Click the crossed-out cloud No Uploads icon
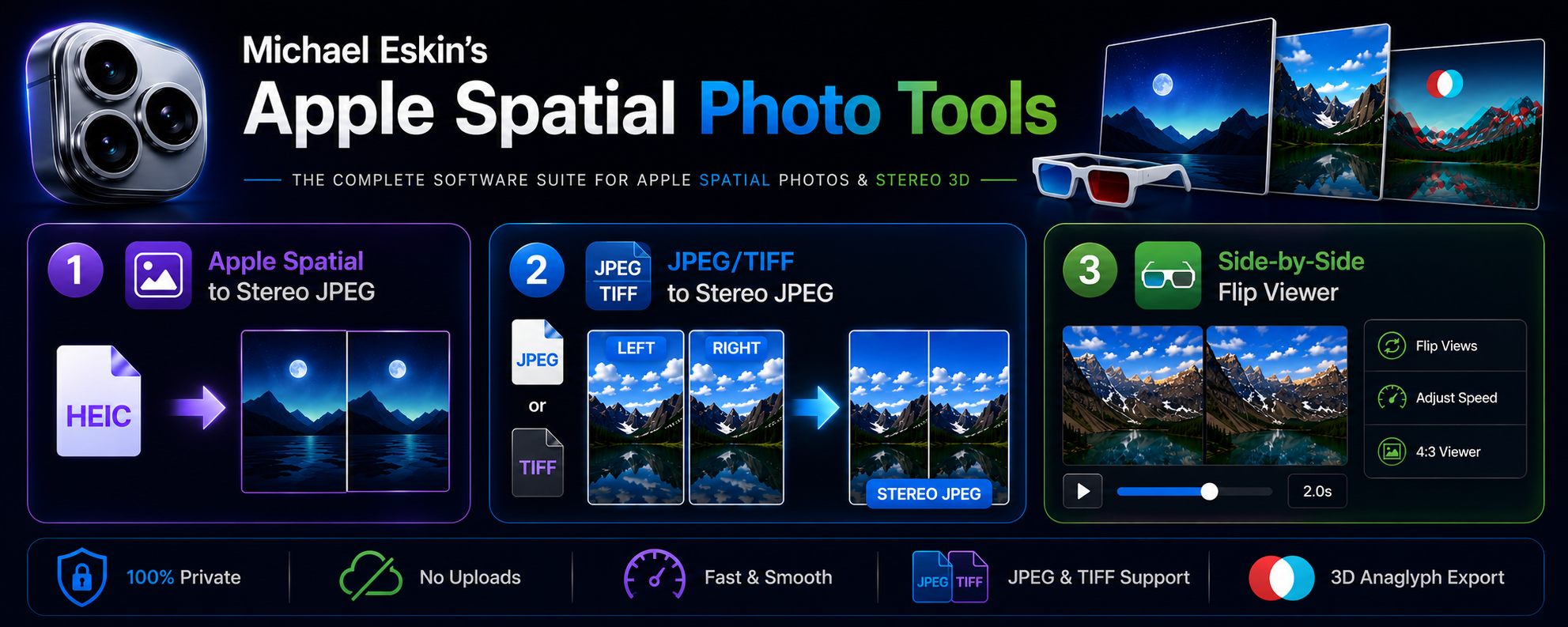 [371, 576]
